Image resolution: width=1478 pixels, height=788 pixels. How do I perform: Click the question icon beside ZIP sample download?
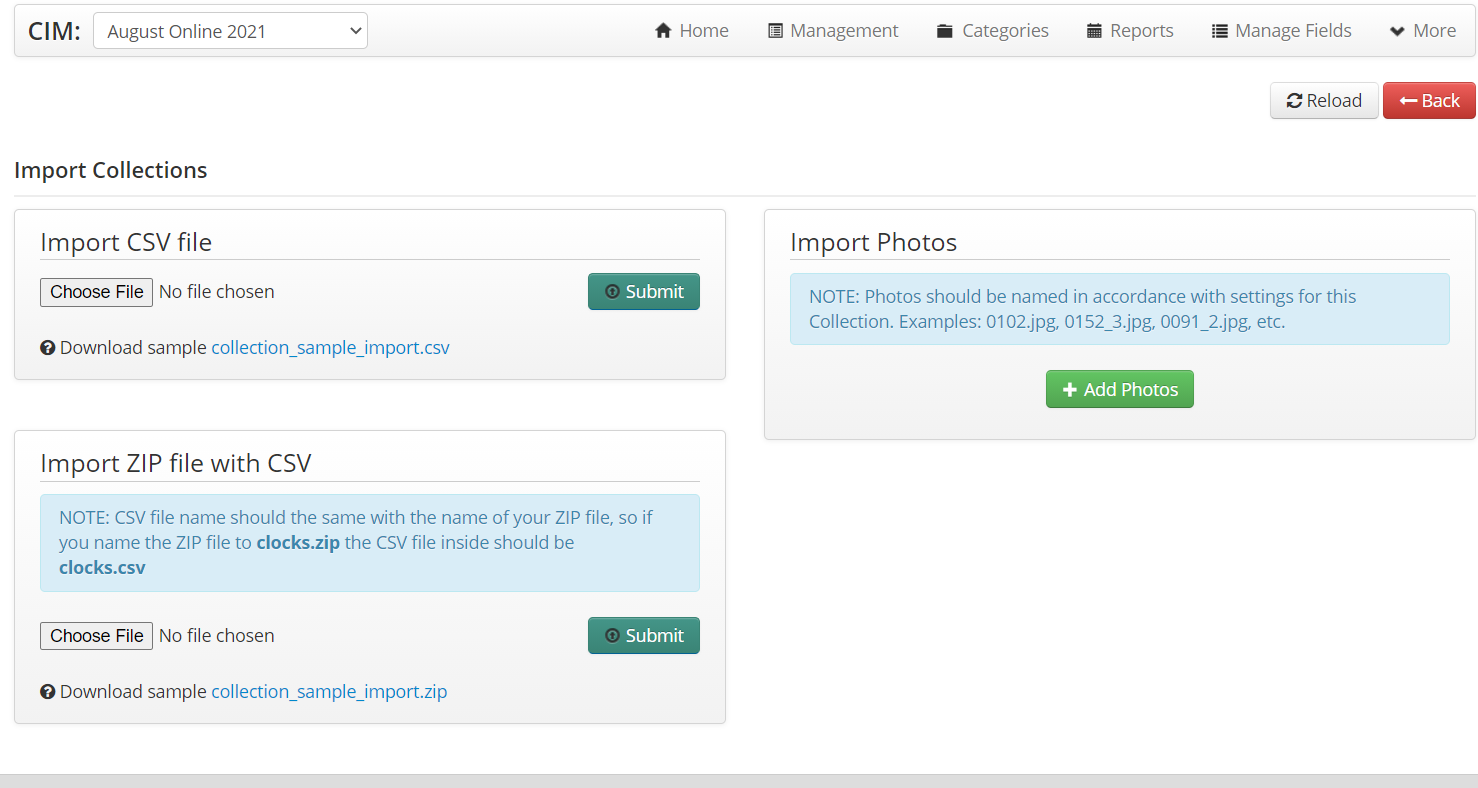coord(47,692)
